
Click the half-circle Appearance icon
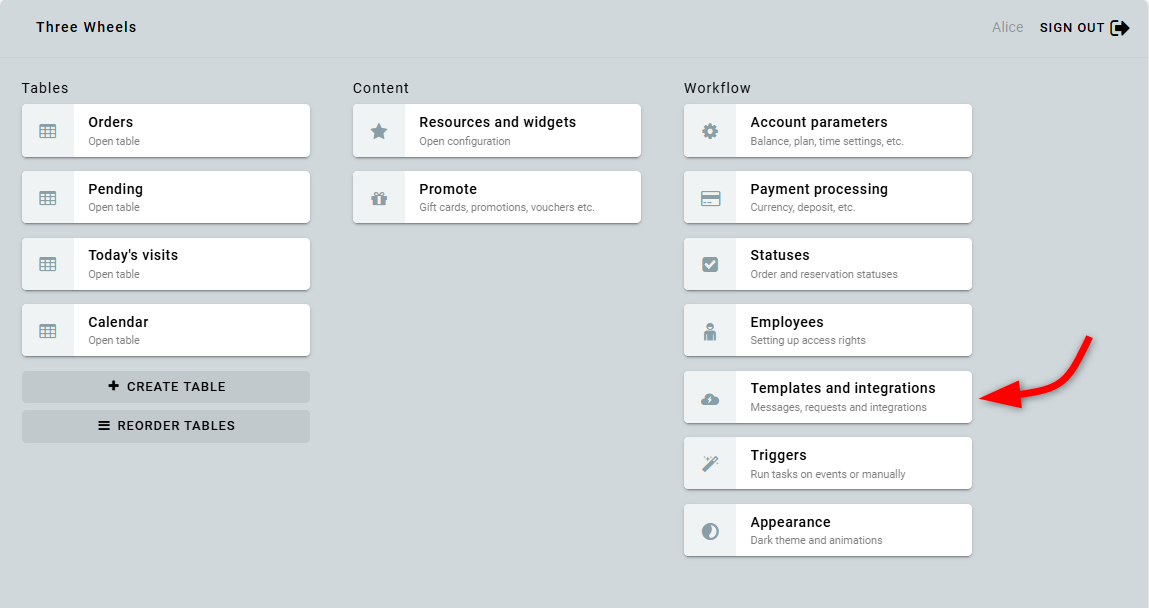(x=710, y=531)
